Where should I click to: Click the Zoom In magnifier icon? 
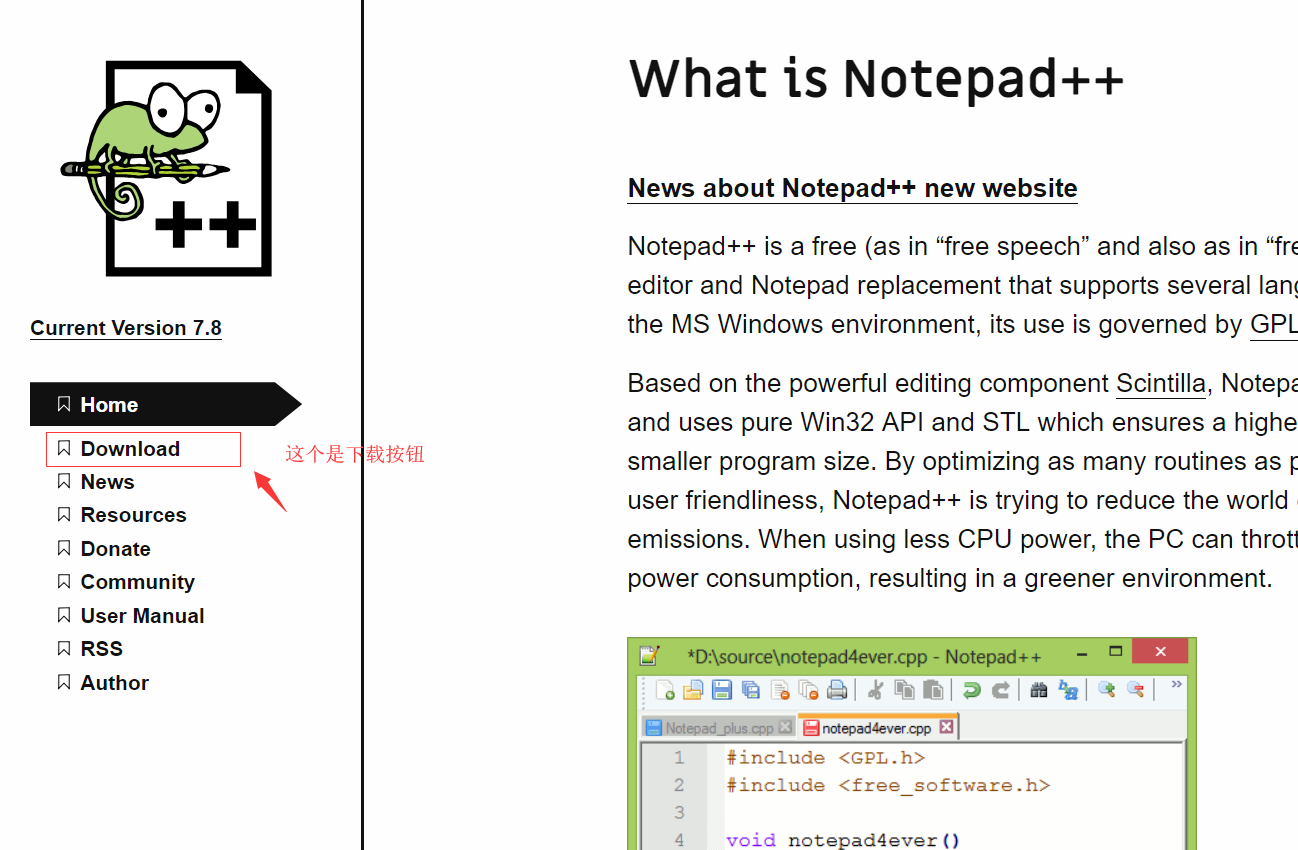tap(1106, 689)
